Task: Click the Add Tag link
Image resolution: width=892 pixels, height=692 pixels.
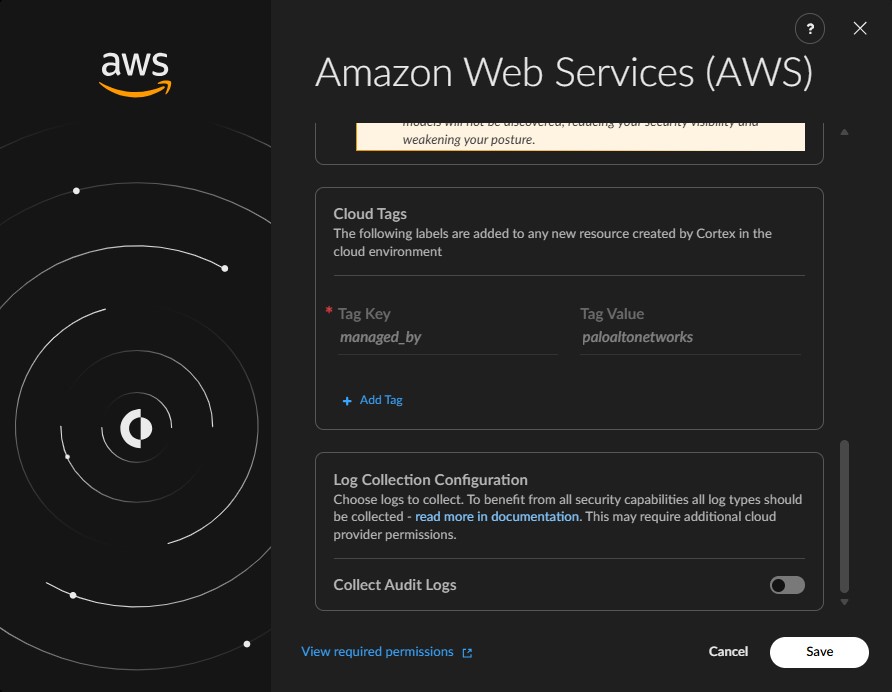Action: pos(381,400)
